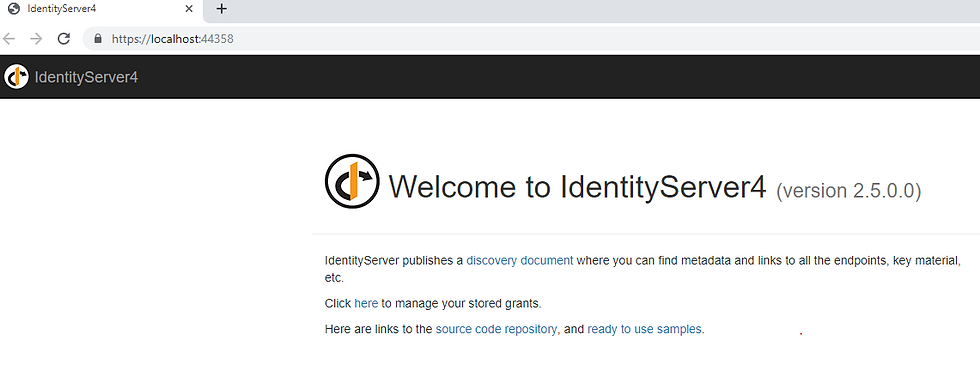Open the discovery document link
Viewport: 980px width, 365px height.
pyautogui.click(x=519, y=261)
